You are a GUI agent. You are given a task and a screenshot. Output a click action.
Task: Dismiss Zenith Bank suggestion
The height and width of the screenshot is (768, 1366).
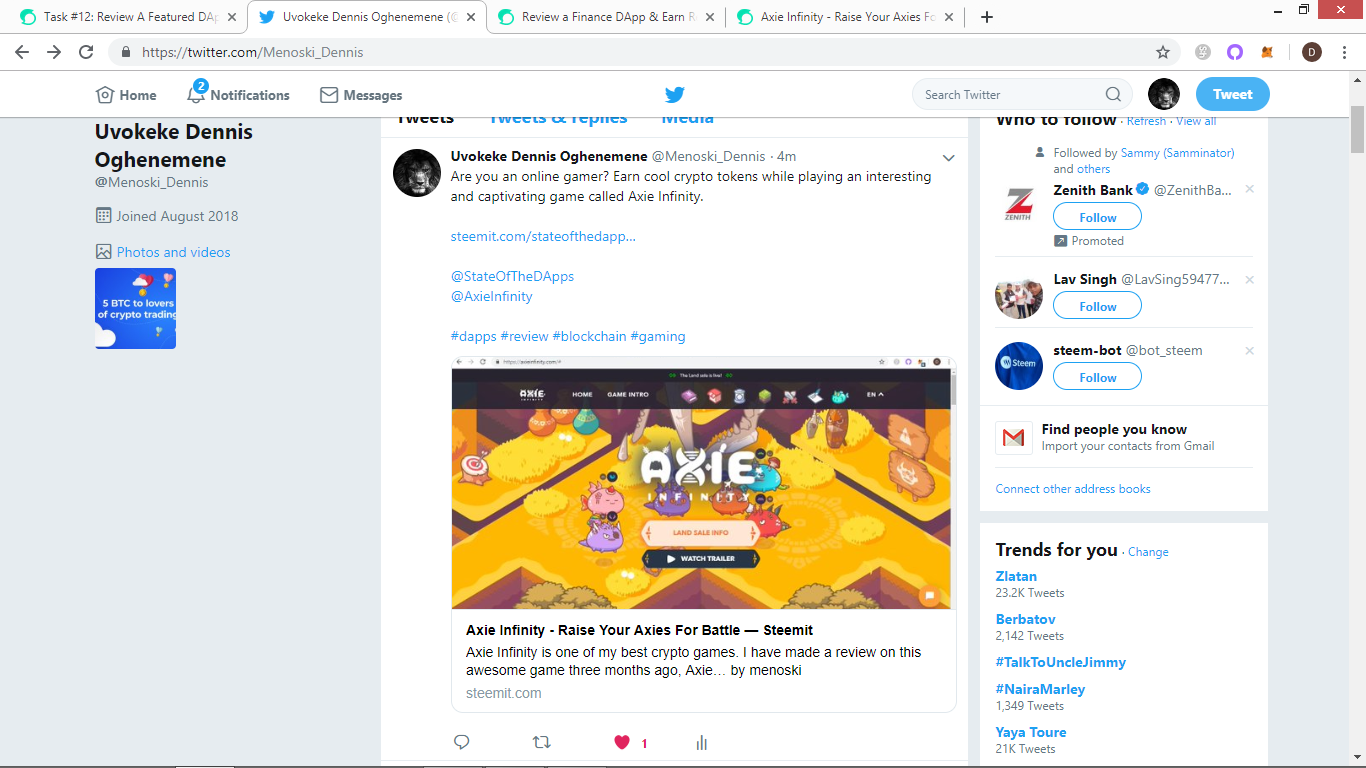(x=1249, y=189)
